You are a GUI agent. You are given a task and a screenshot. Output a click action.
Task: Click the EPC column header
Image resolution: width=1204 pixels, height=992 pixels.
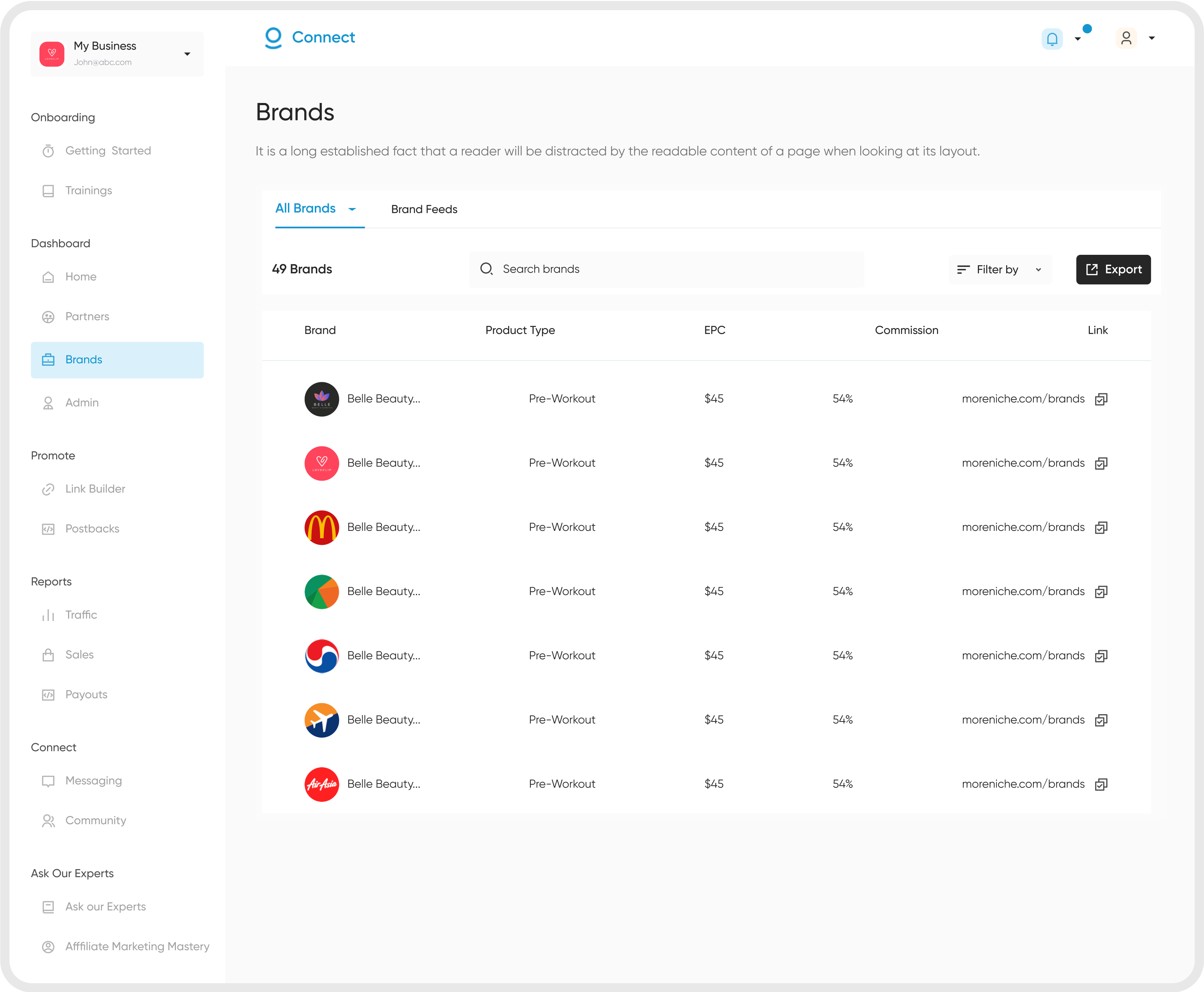(714, 330)
